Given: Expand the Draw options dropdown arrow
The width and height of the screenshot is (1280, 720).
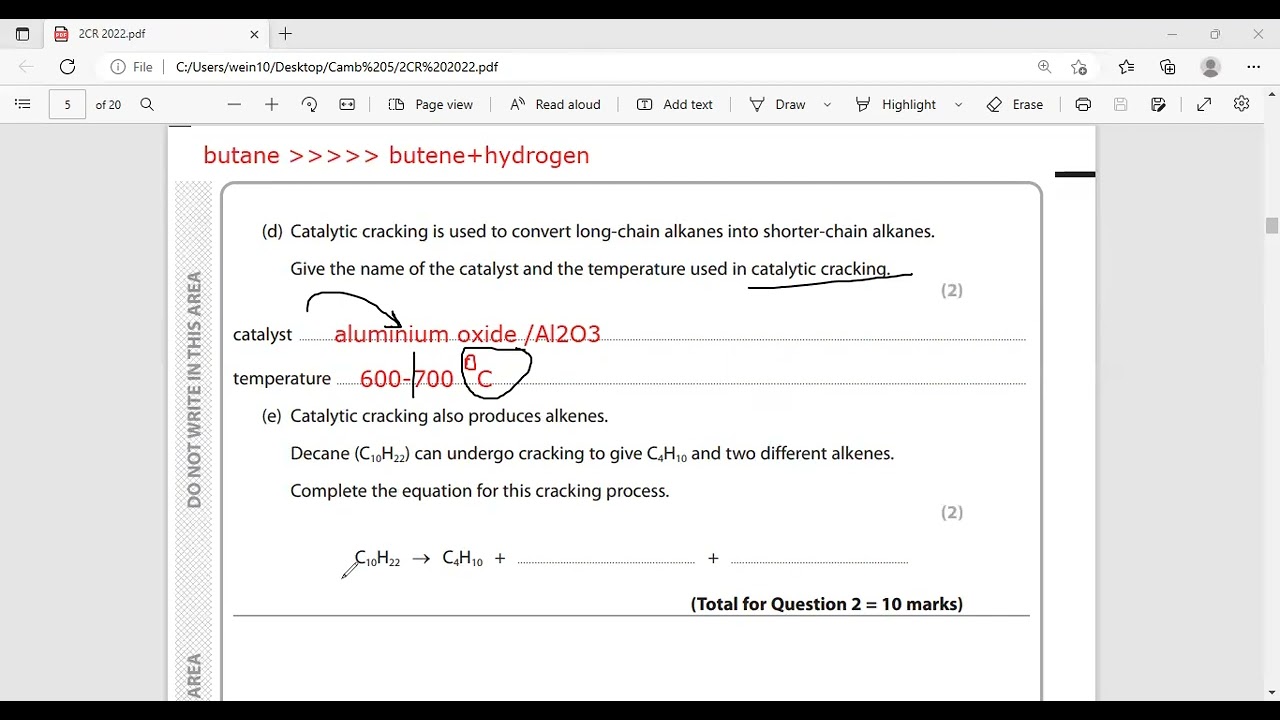Looking at the screenshot, I should (x=827, y=104).
